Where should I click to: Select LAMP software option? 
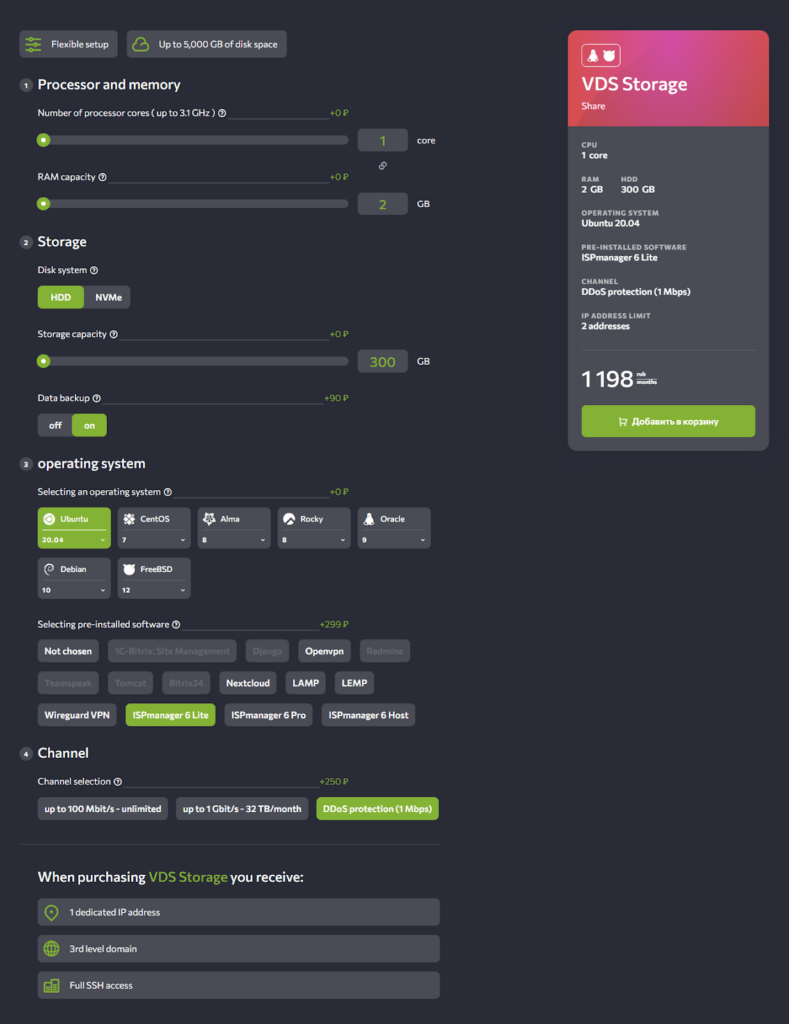(x=306, y=683)
